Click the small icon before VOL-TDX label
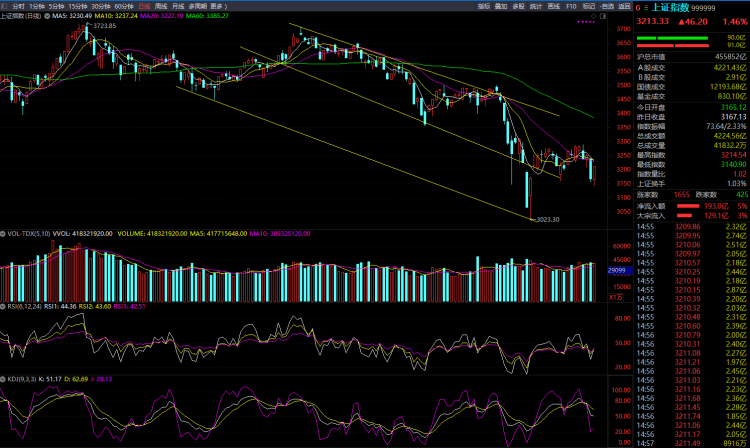This screenshot has height=448, width=750. [4, 233]
